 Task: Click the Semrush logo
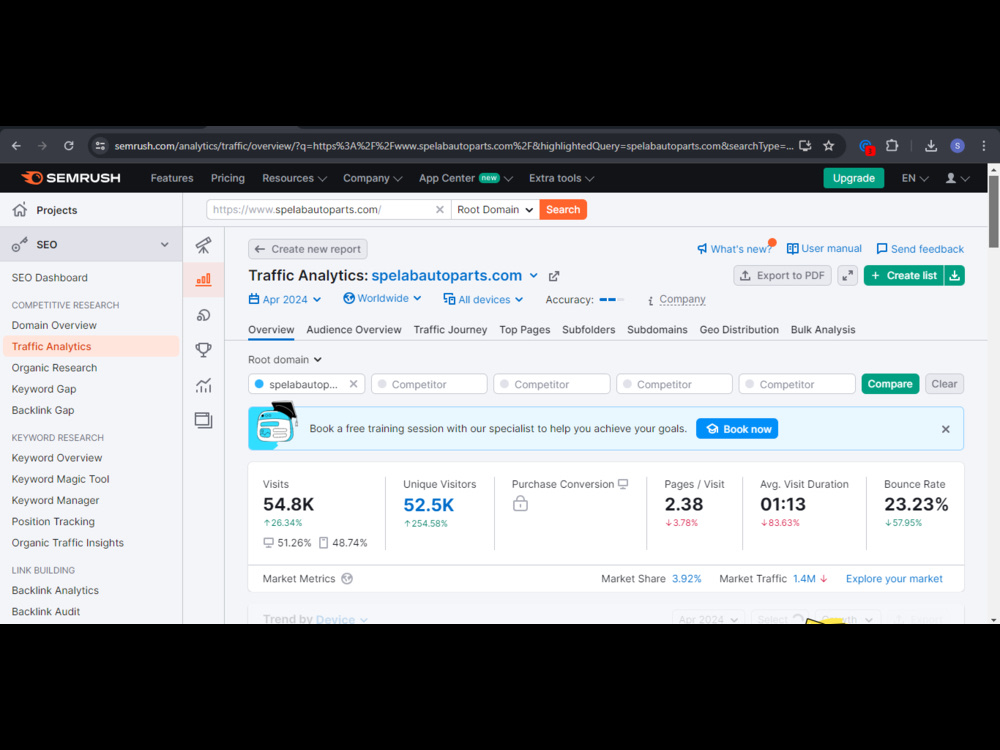pyautogui.click(x=71, y=178)
